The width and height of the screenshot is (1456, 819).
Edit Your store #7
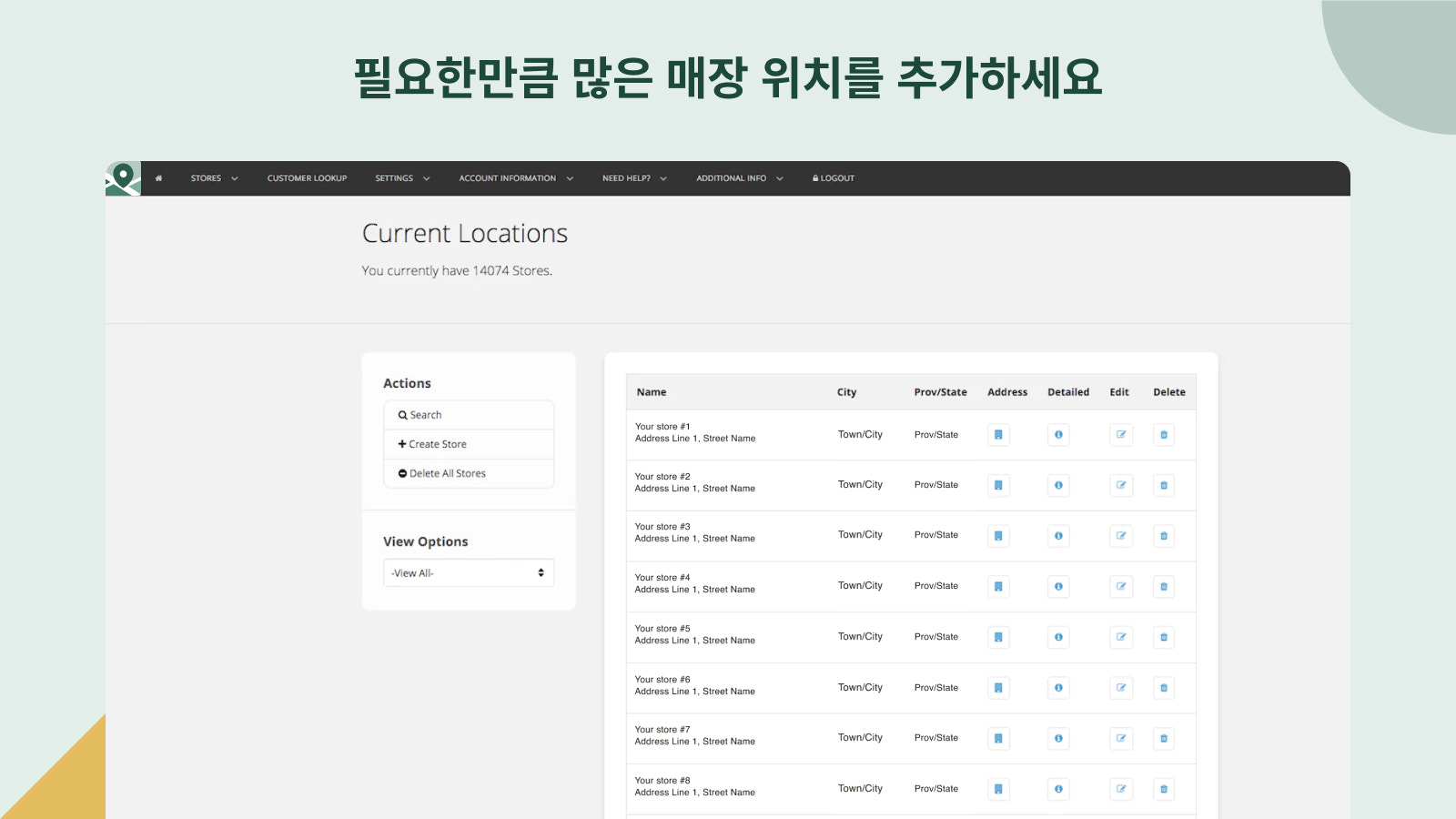point(1121,738)
